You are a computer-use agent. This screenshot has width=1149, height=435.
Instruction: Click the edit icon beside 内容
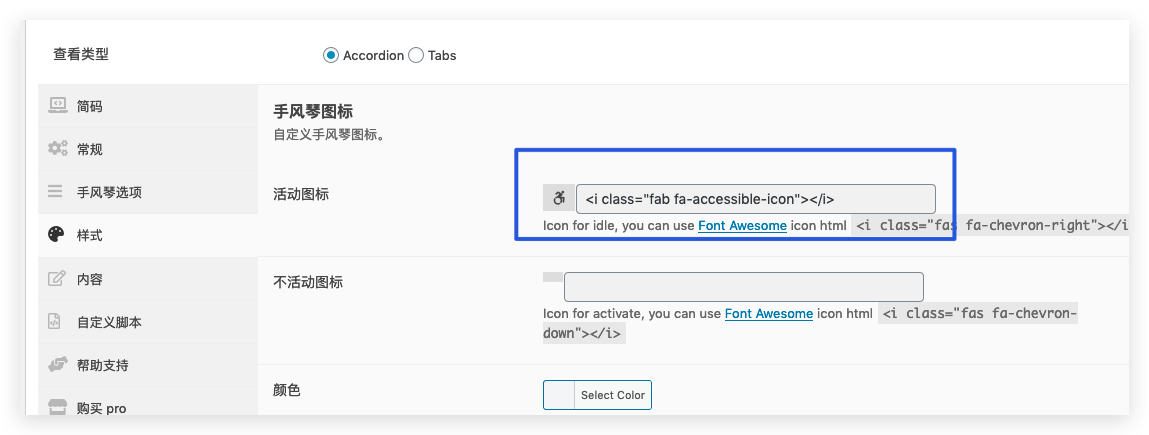click(x=57, y=278)
